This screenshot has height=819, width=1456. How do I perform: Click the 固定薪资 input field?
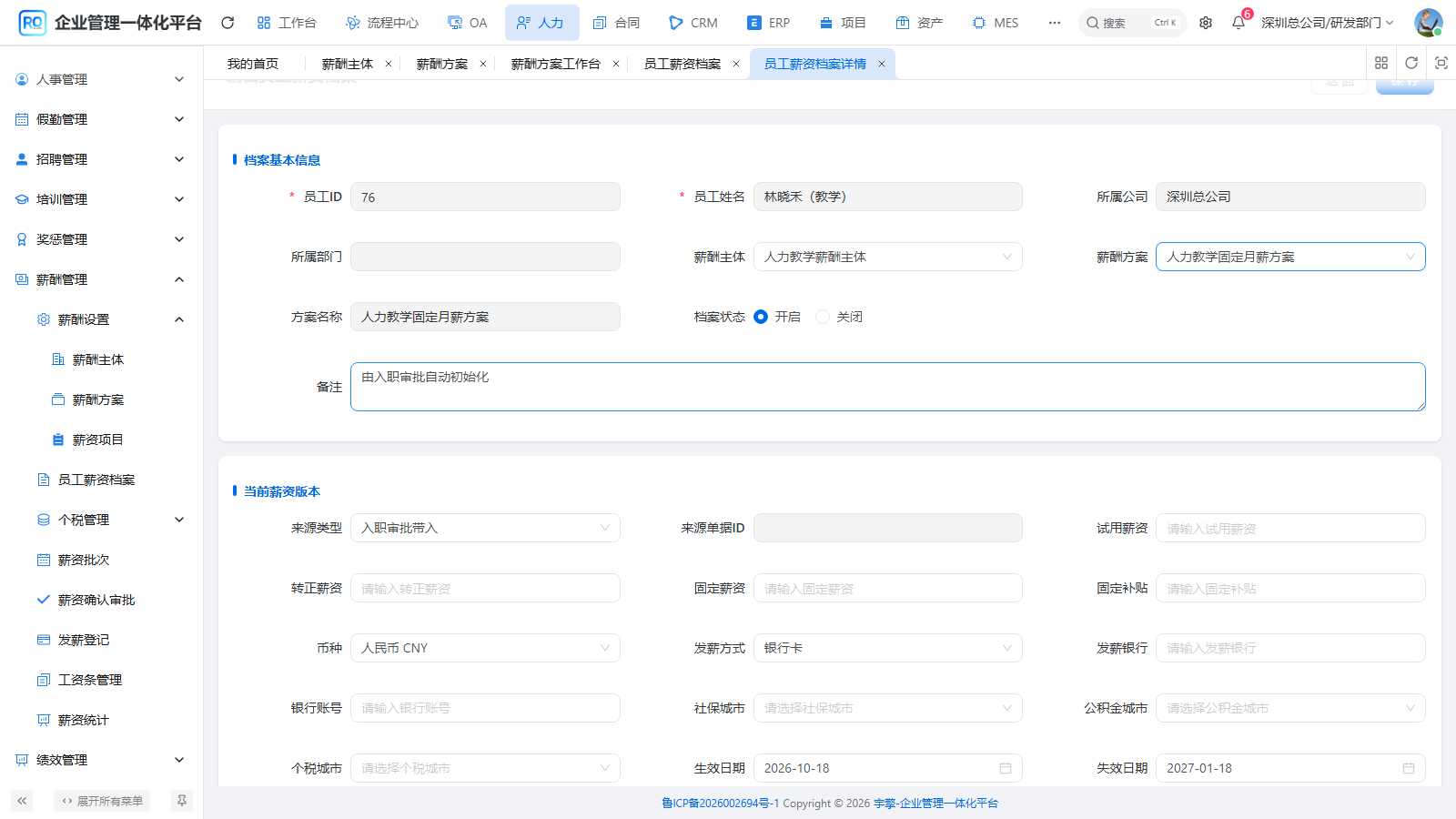pos(887,588)
